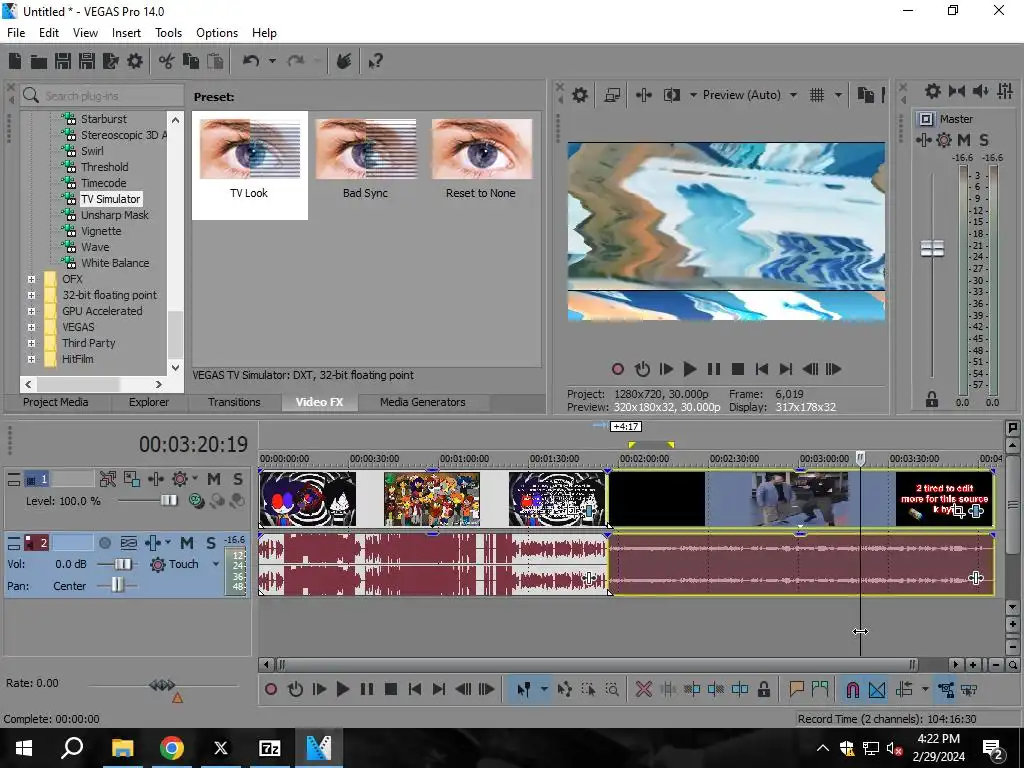Open the Insert menu
This screenshot has width=1024, height=768.
tap(126, 33)
